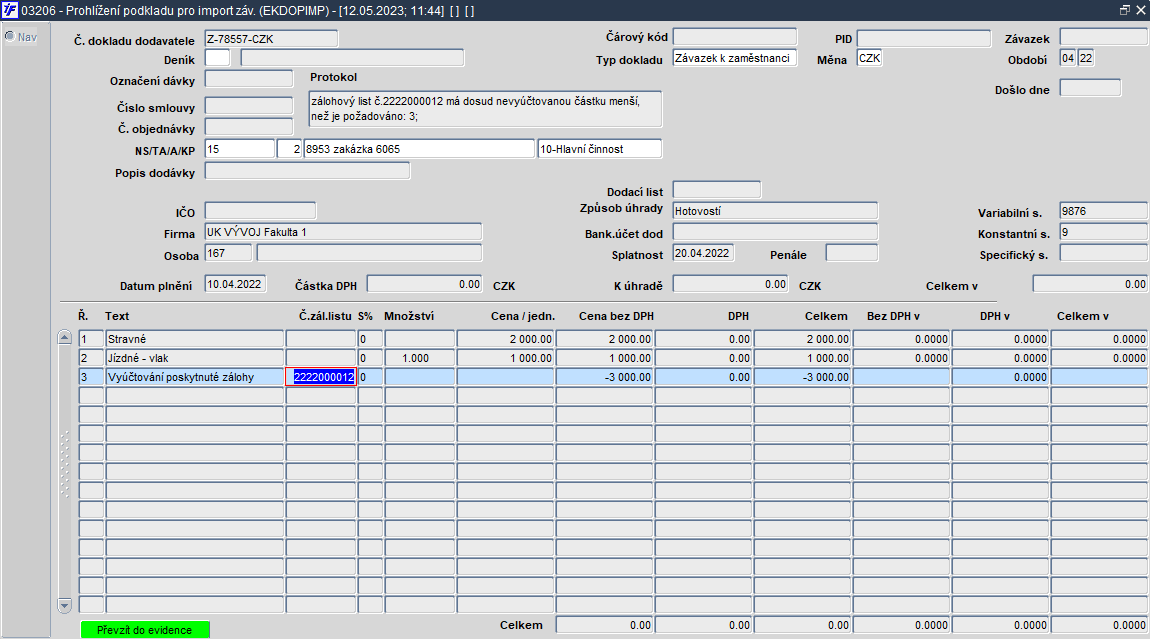Select the Stravné text cell in row 1
The image size is (1150, 639).
point(194,339)
